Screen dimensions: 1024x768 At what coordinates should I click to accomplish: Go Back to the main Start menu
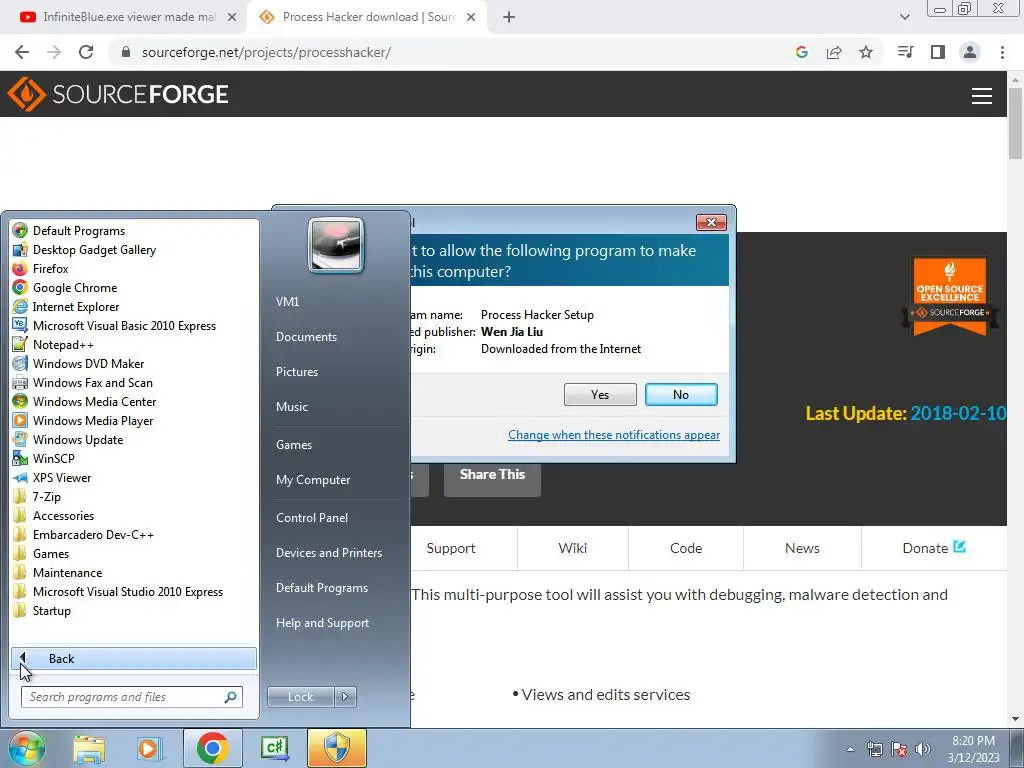pos(134,658)
